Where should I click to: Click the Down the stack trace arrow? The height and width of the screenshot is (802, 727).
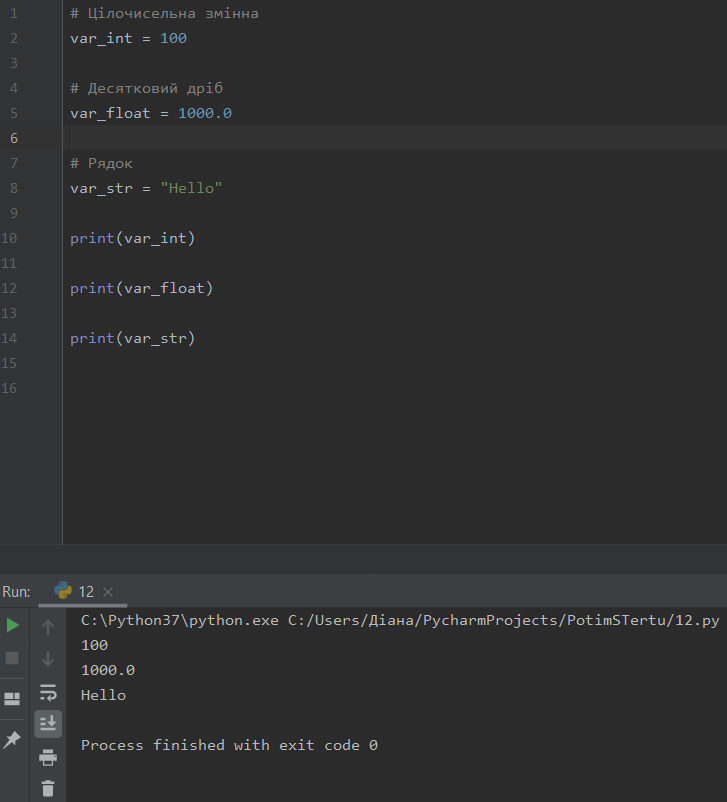48,659
